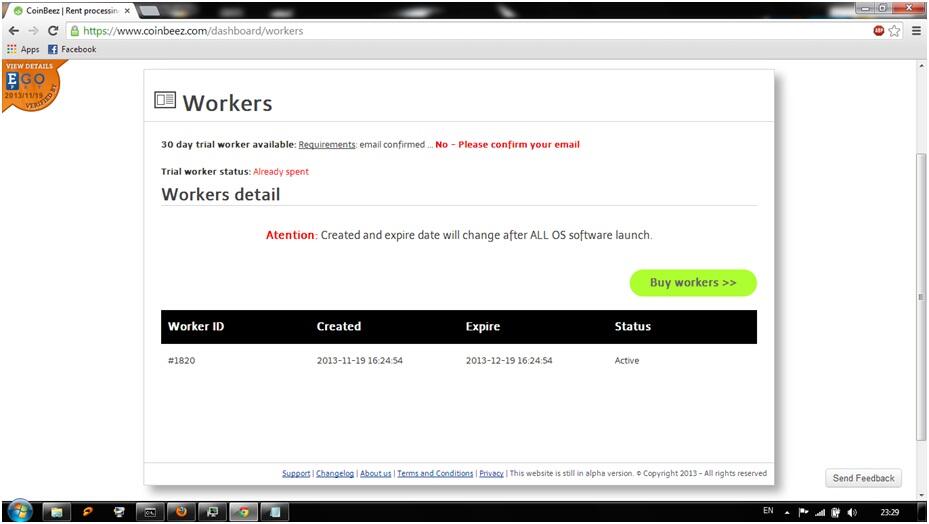This screenshot has width=929, height=524.
Task: Open the Apps bookmarks shortcut
Action: (23, 49)
